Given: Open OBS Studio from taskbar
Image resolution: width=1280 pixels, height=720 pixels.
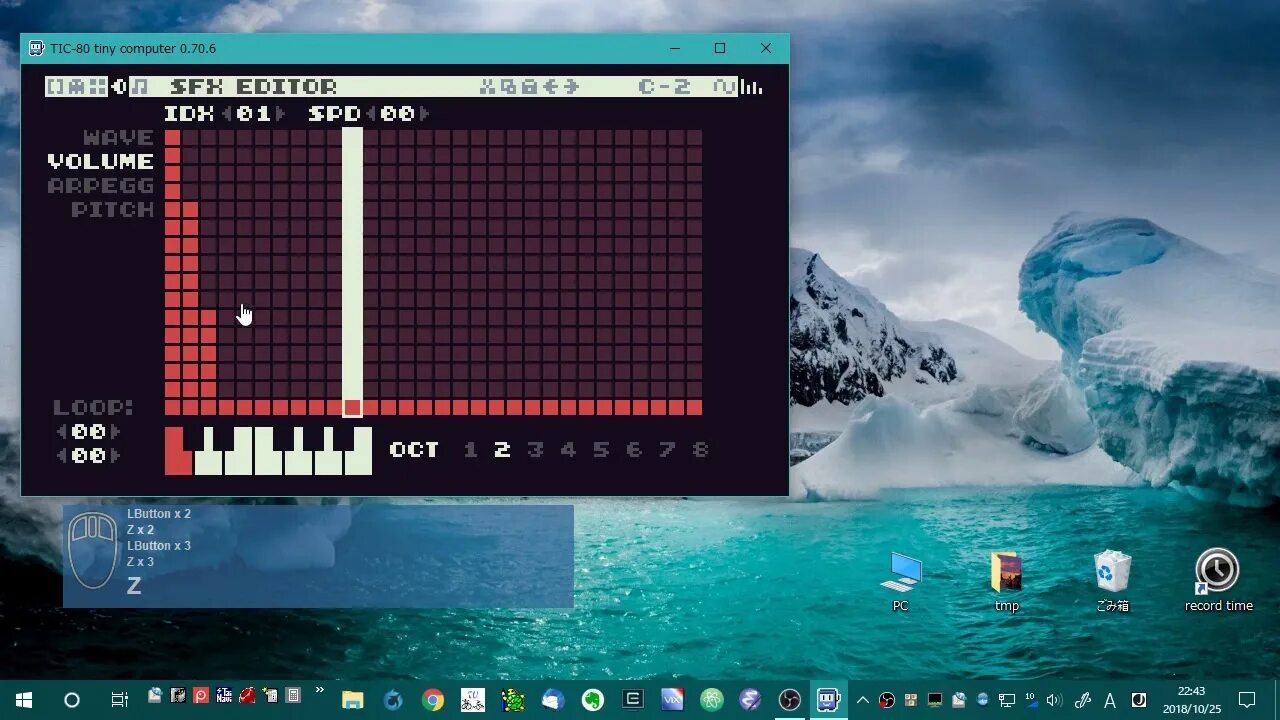Looking at the screenshot, I should pyautogui.click(x=790, y=700).
